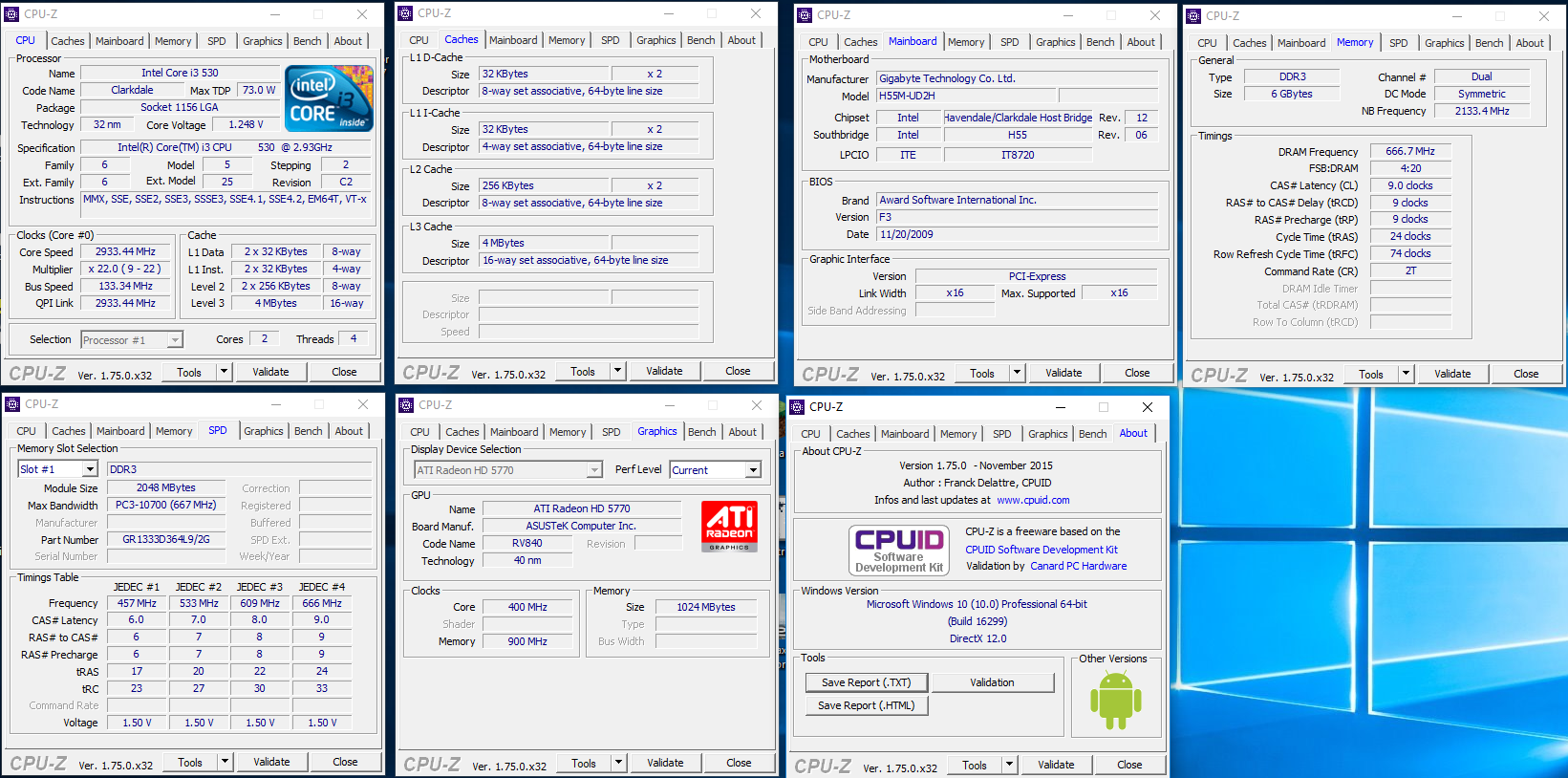Image resolution: width=1568 pixels, height=778 pixels.
Task: Click Validate in the Graphics-tab window
Action: (x=665, y=763)
